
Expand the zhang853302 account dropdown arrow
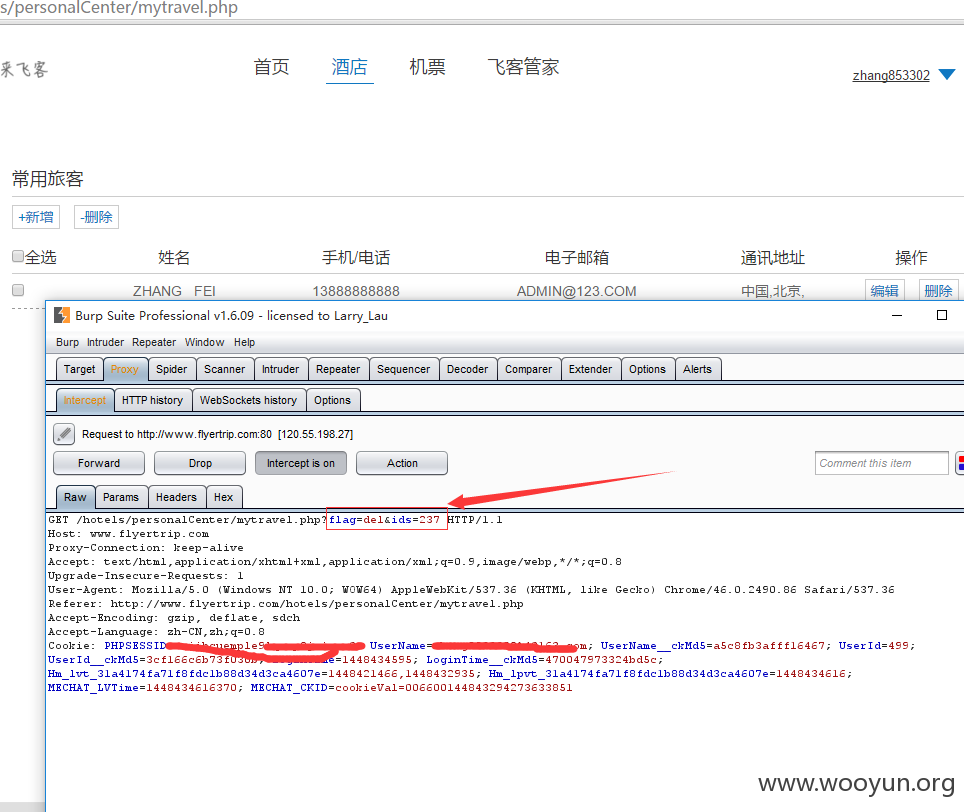pyautogui.click(x=947, y=74)
